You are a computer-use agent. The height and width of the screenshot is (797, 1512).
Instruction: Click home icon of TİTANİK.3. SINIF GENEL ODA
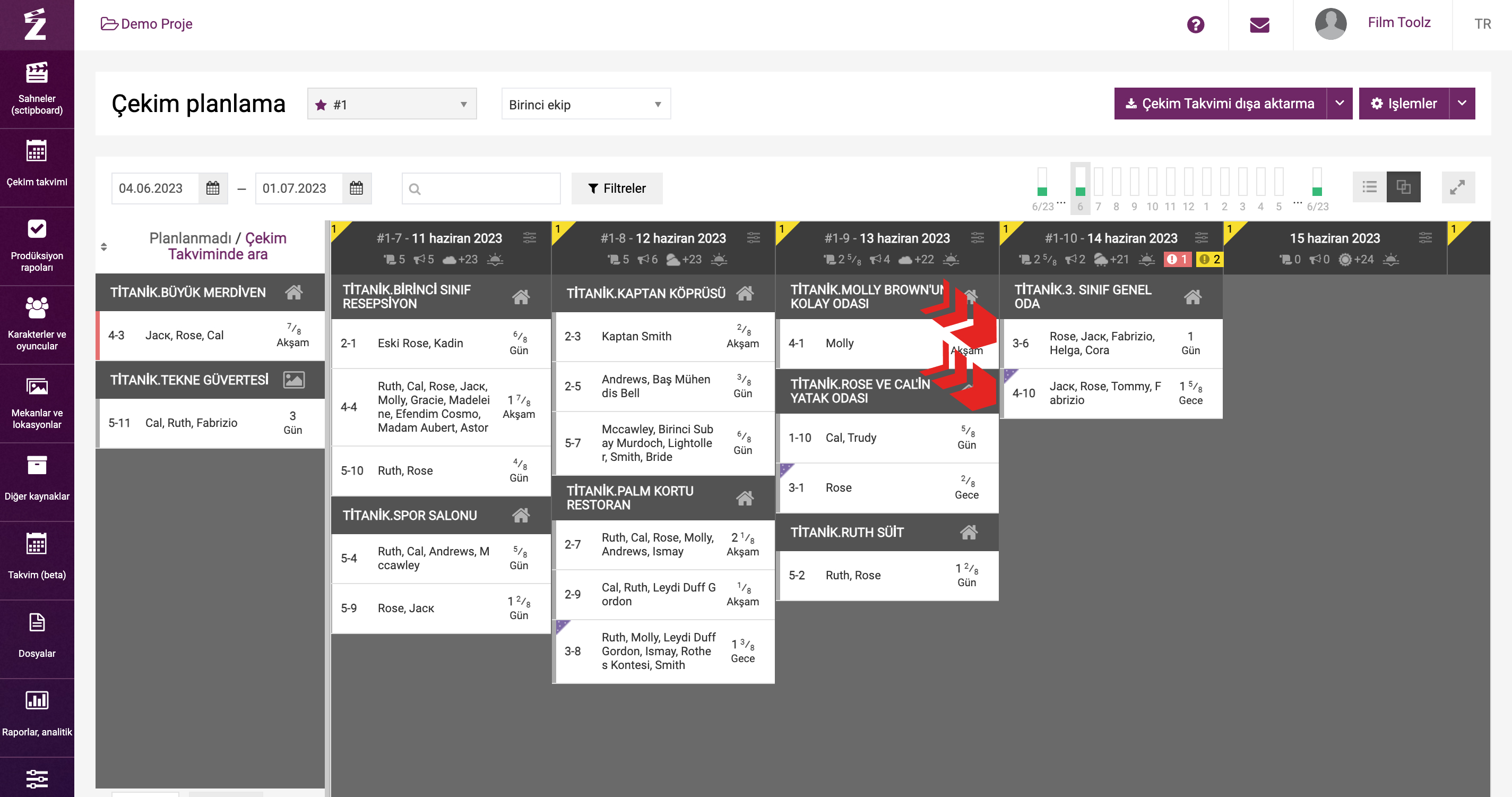pos(1193,297)
